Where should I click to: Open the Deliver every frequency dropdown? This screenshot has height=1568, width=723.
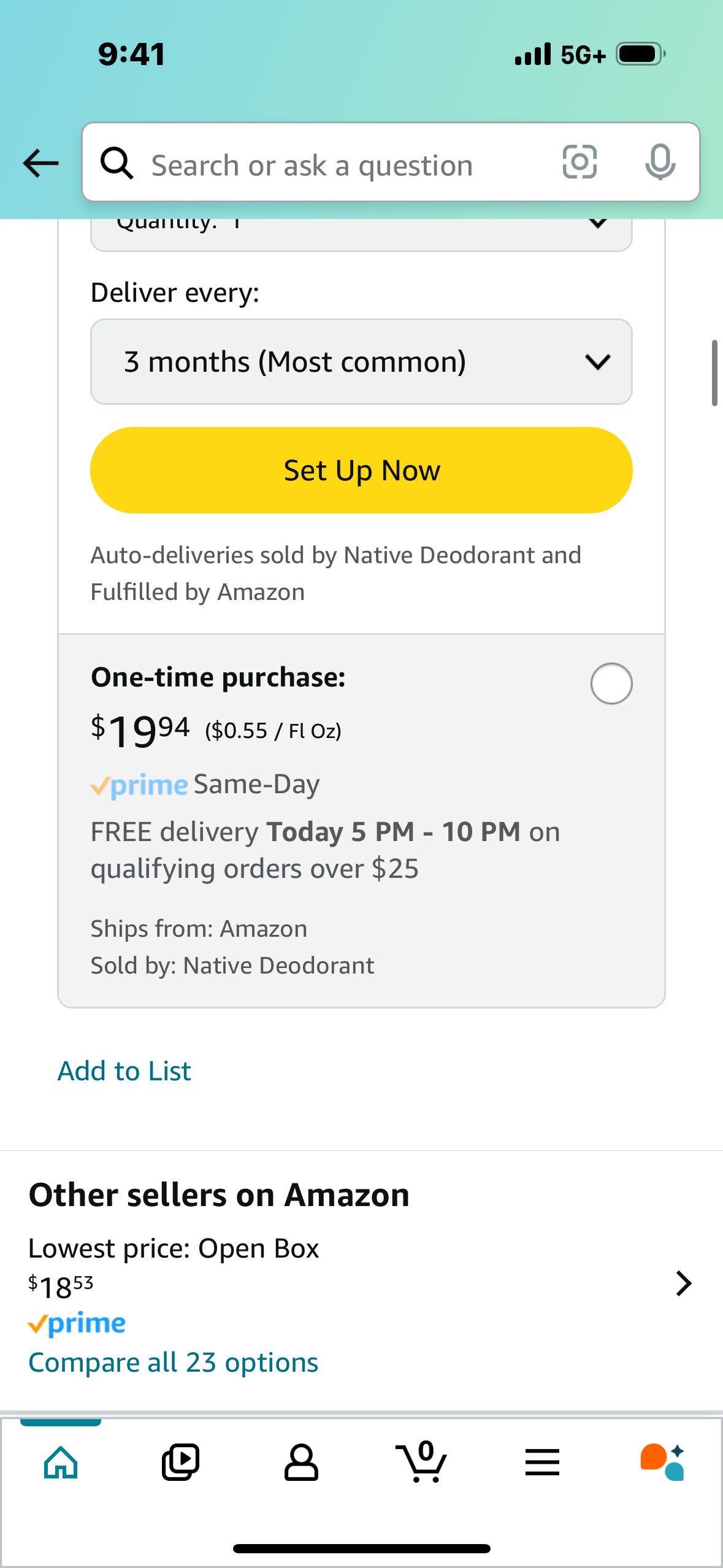(x=361, y=361)
